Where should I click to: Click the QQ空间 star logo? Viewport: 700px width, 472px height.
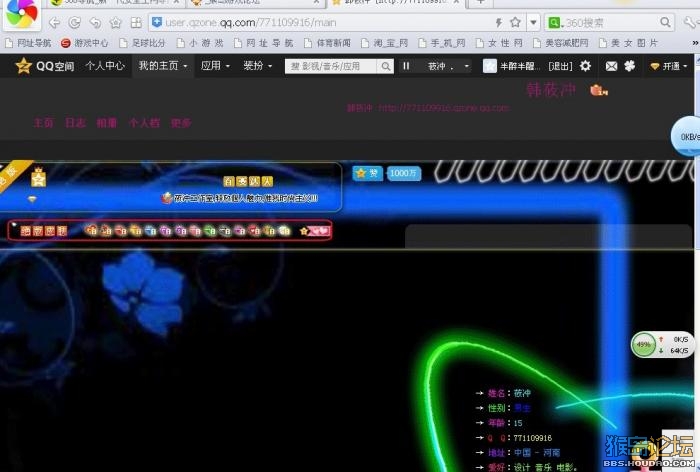point(23,66)
